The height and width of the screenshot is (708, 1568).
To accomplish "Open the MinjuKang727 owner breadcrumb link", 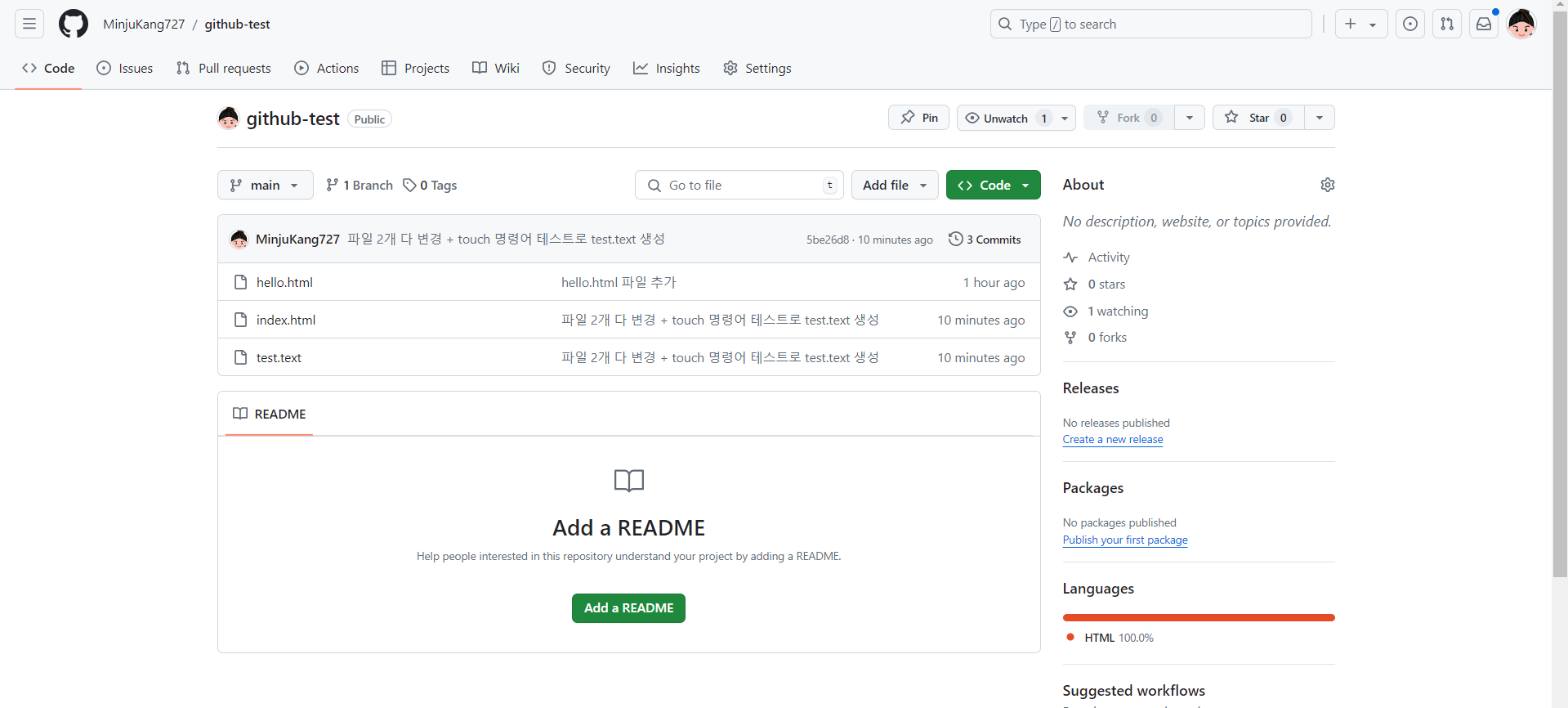I will pyautogui.click(x=144, y=24).
